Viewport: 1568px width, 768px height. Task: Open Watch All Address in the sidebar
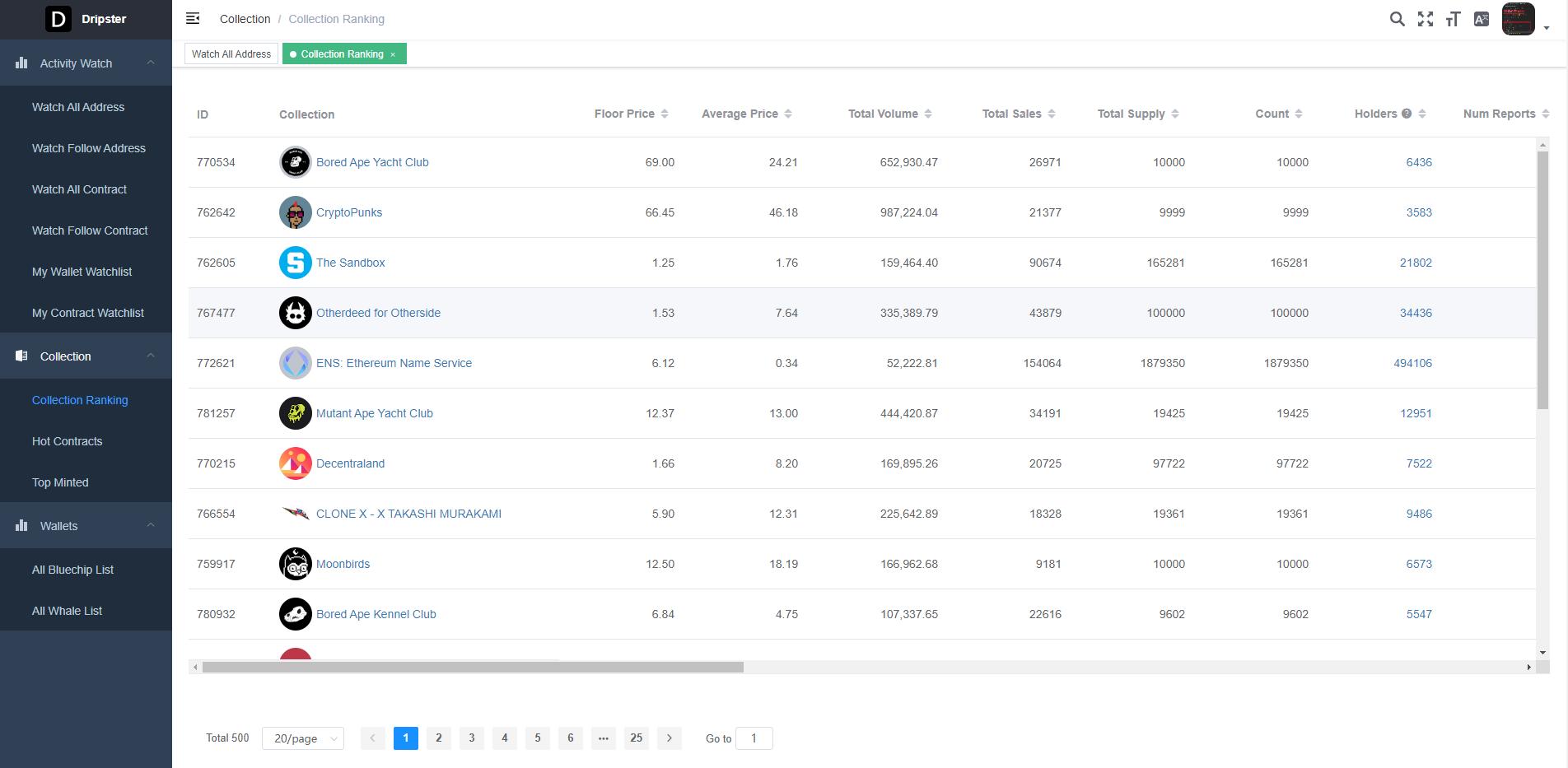tap(78, 107)
